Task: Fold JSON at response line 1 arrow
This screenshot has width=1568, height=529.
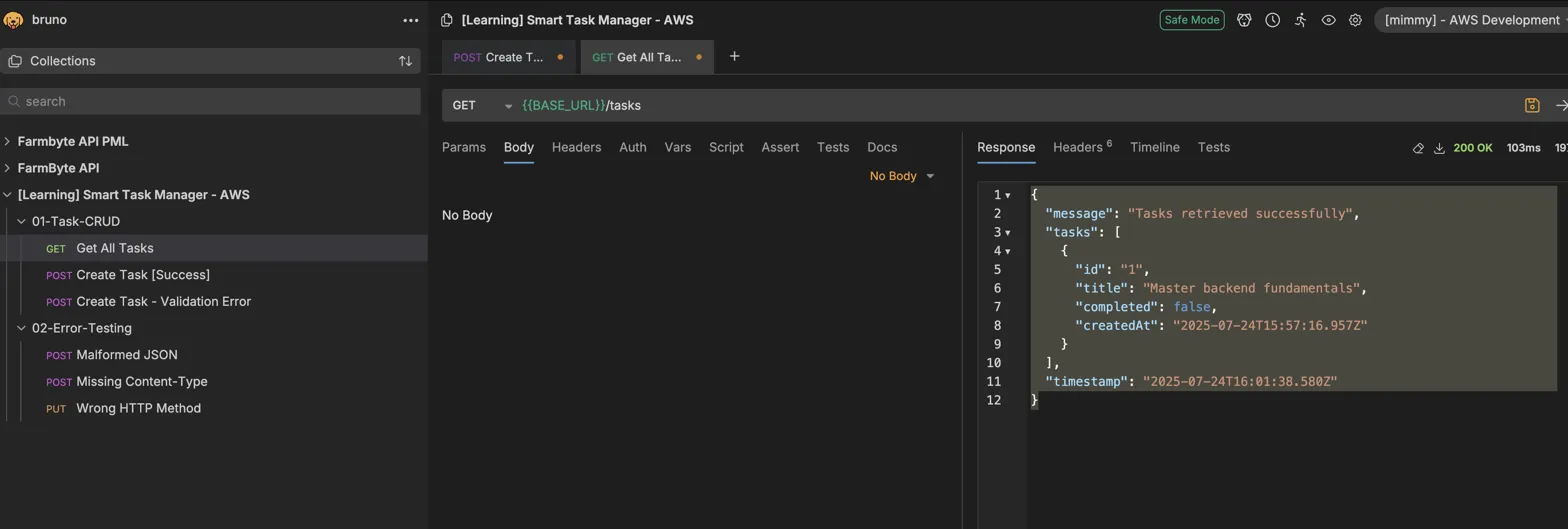Action: (x=1007, y=195)
